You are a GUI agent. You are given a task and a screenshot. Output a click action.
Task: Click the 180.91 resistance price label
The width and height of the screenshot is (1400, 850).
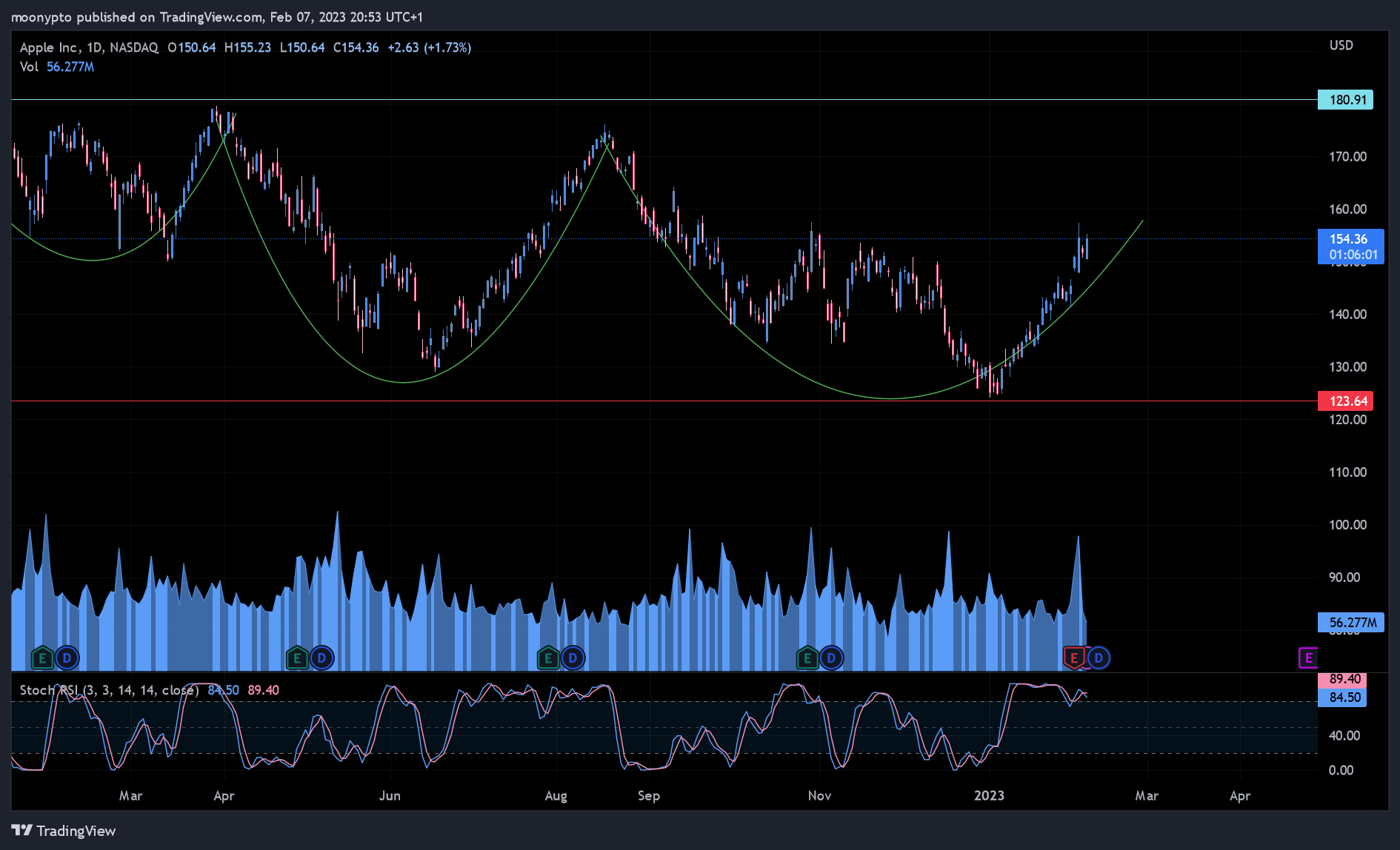coord(1346,100)
